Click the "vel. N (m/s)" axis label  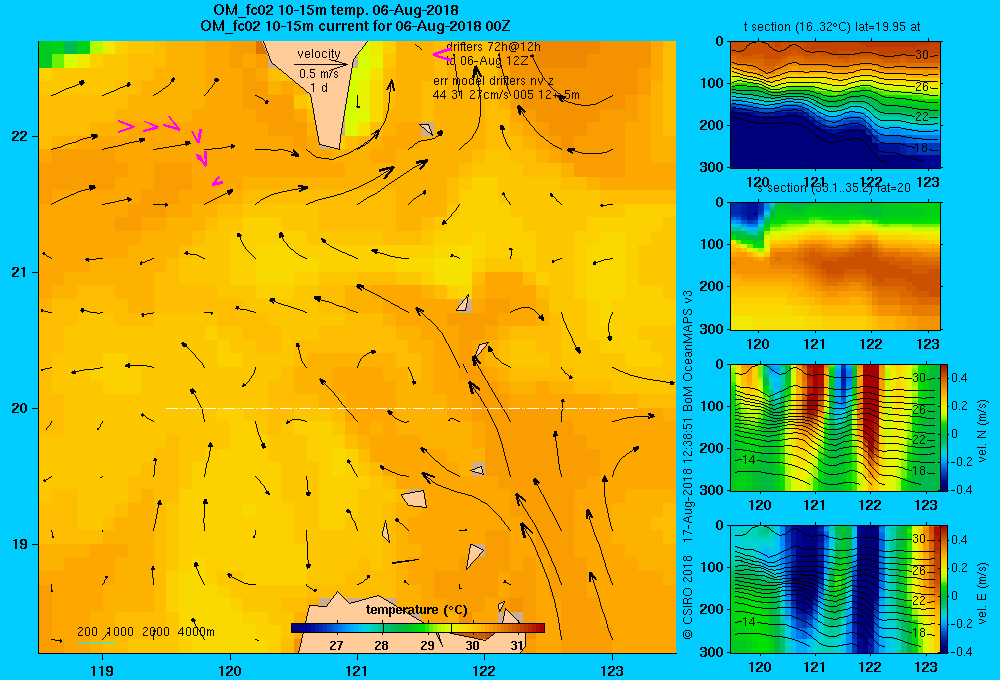pyautogui.click(x=983, y=431)
